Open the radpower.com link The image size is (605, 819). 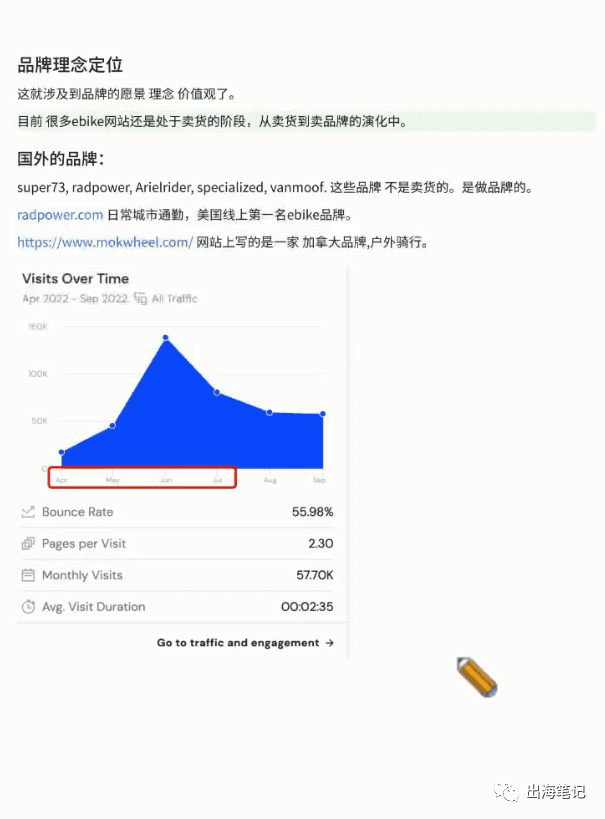[x=60, y=215]
